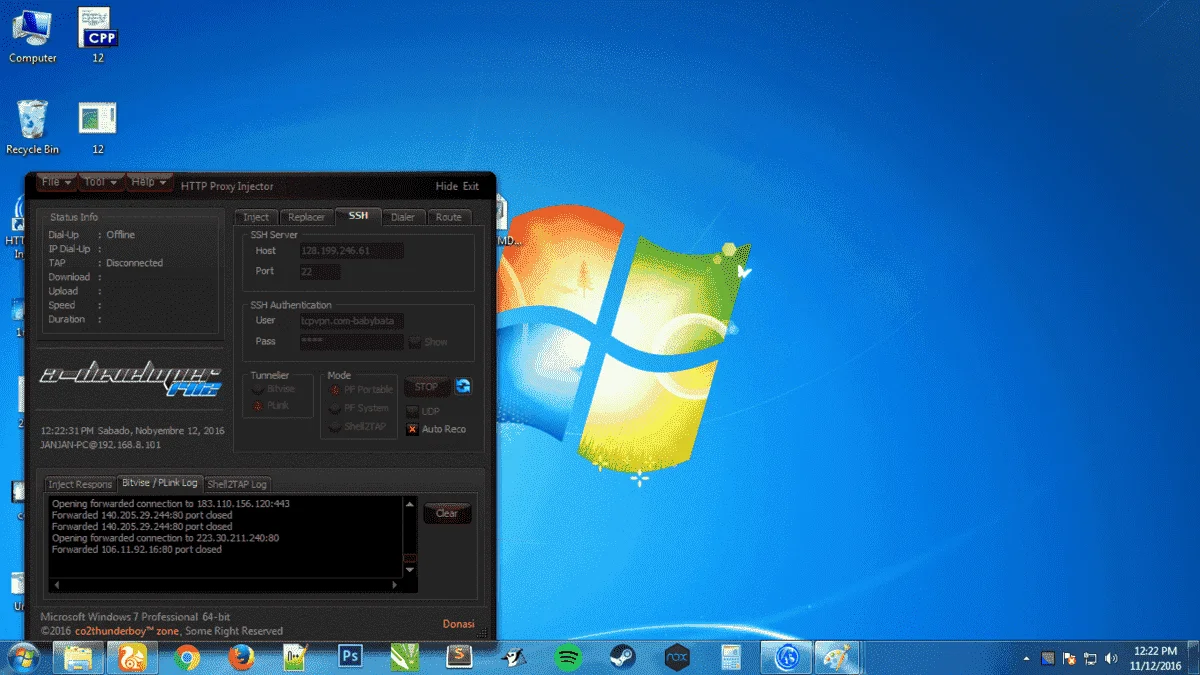
Task: Click Hide in the injector title bar
Action: (446, 186)
